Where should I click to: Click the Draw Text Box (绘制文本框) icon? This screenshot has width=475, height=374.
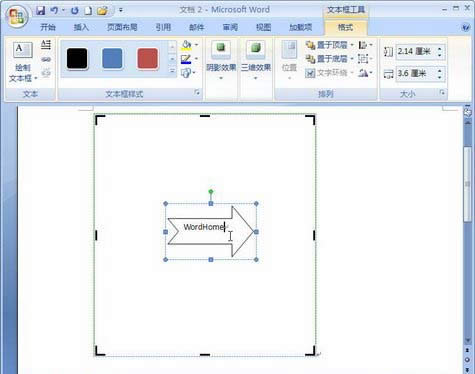pyautogui.click(x=23, y=50)
